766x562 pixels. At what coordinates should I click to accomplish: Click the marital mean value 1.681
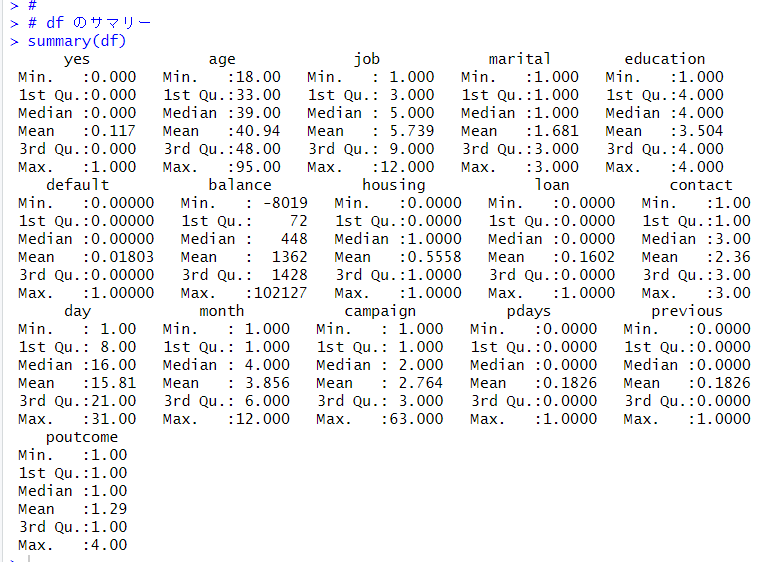tap(556, 131)
